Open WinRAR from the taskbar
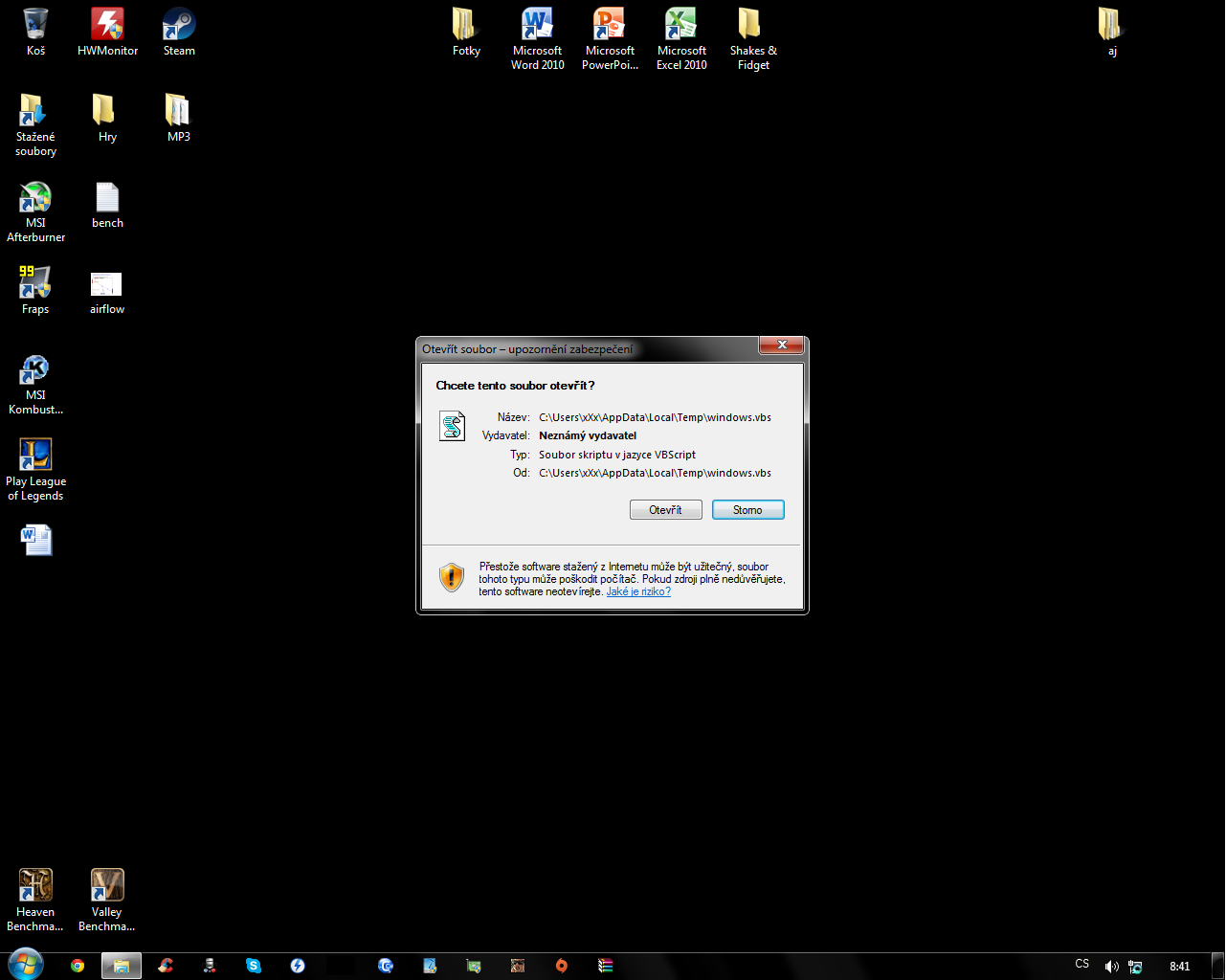The width and height of the screenshot is (1226, 980). [x=606, y=966]
